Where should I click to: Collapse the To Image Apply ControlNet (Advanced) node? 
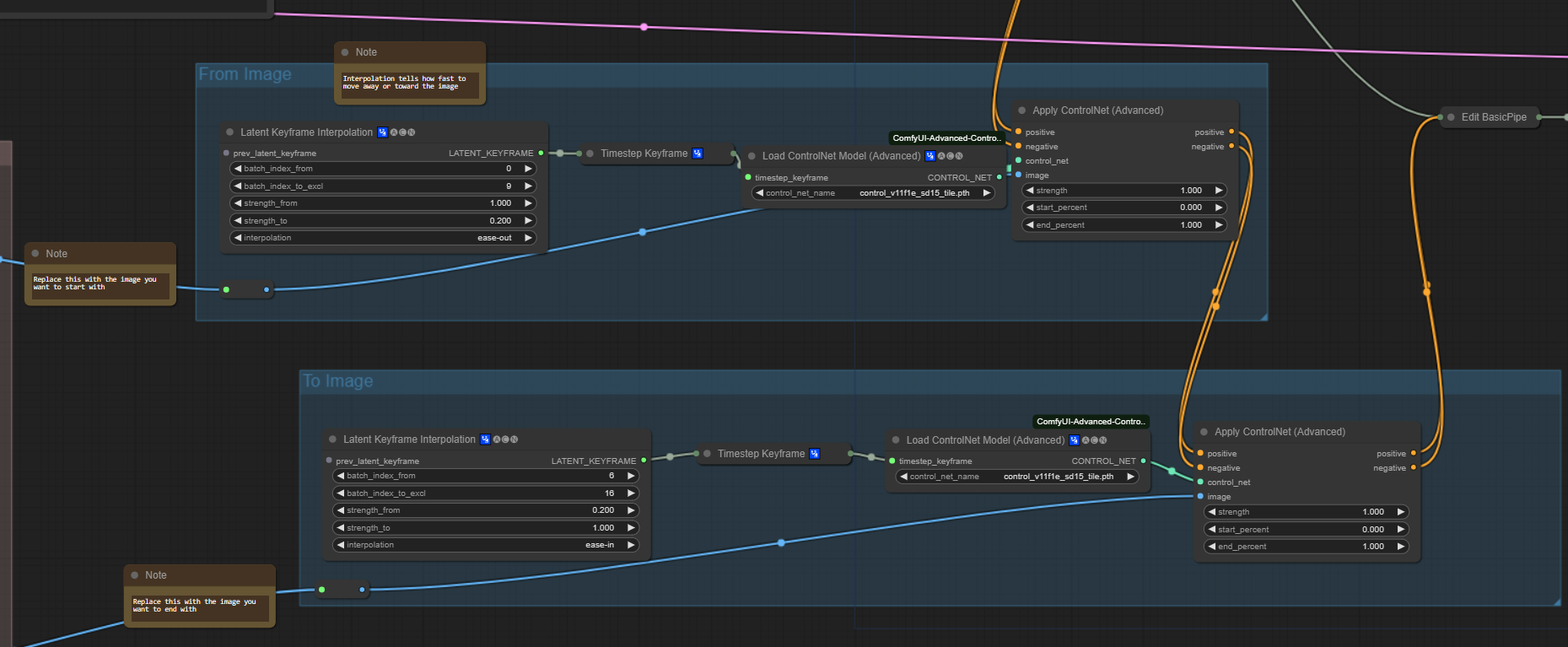pyautogui.click(x=1204, y=432)
